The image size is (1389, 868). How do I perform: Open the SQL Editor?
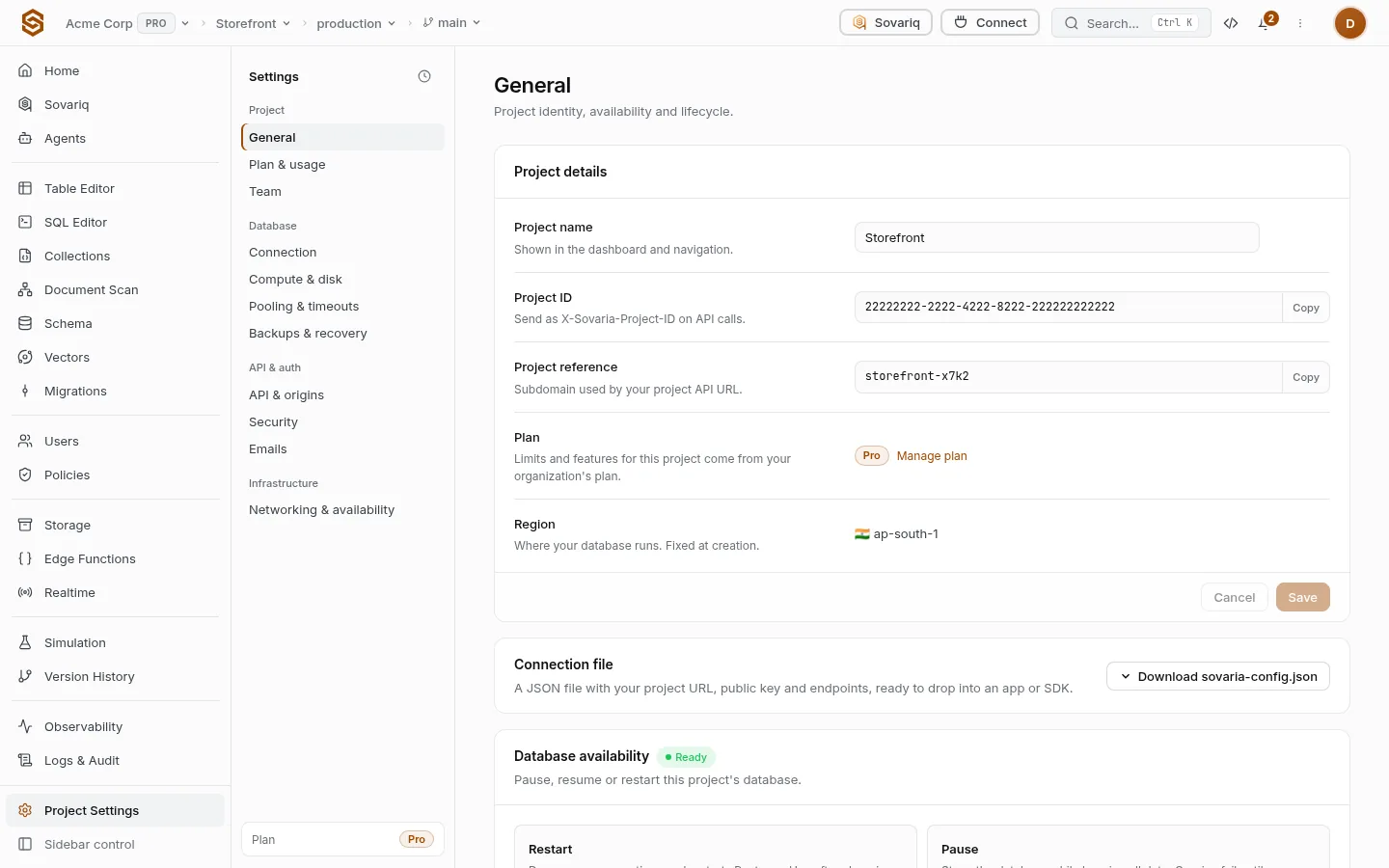tap(116, 222)
